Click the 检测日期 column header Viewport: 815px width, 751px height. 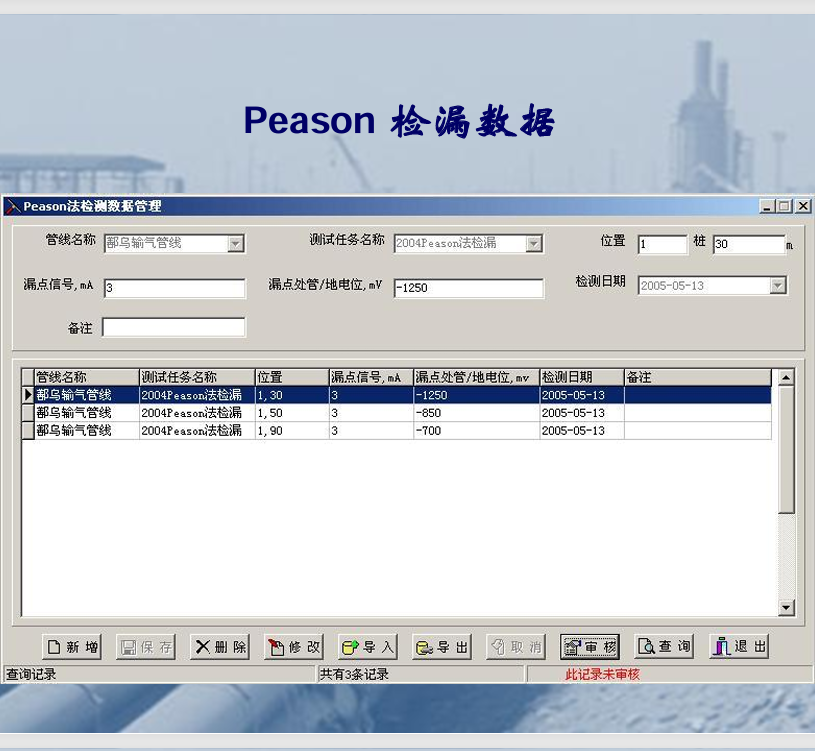[582, 377]
